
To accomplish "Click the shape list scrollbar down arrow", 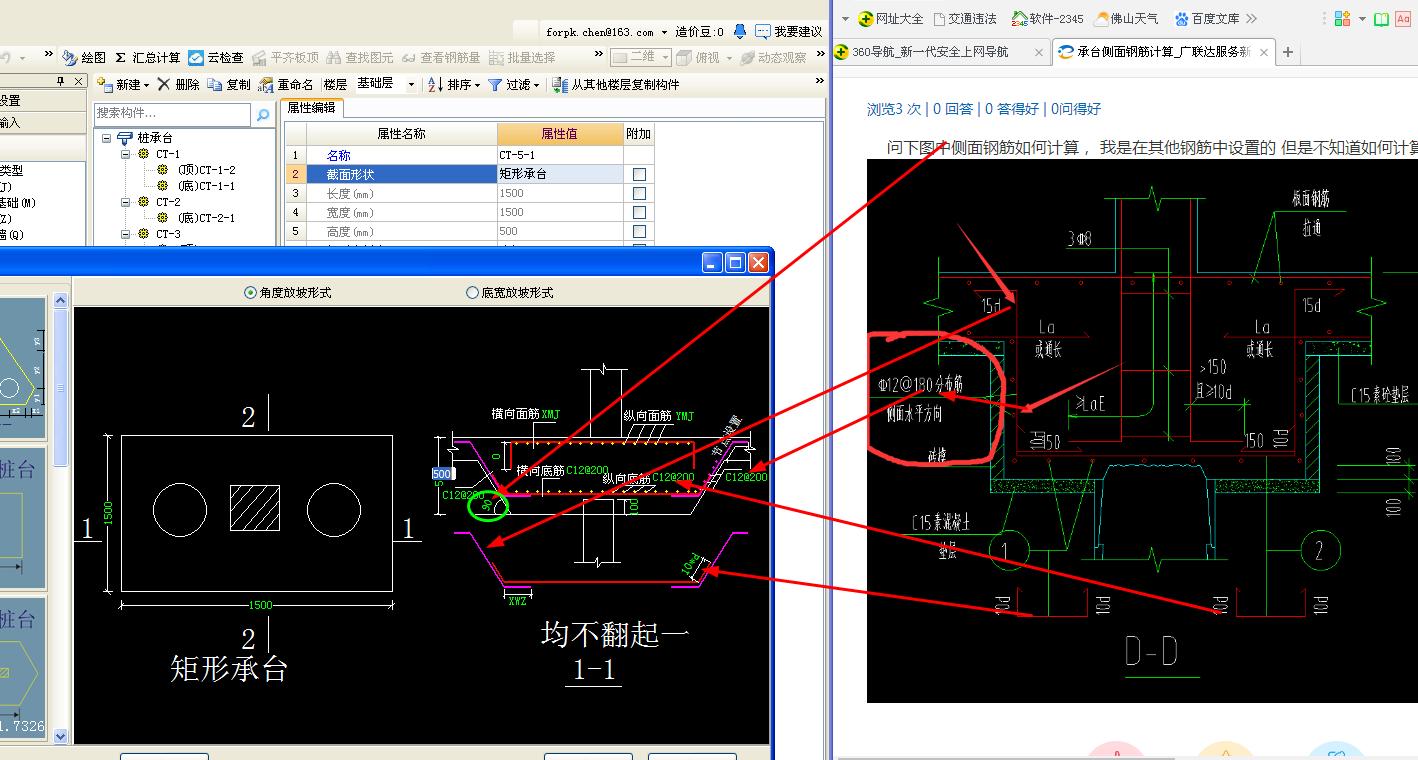I will pyautogui.click(x=60, y=736).
